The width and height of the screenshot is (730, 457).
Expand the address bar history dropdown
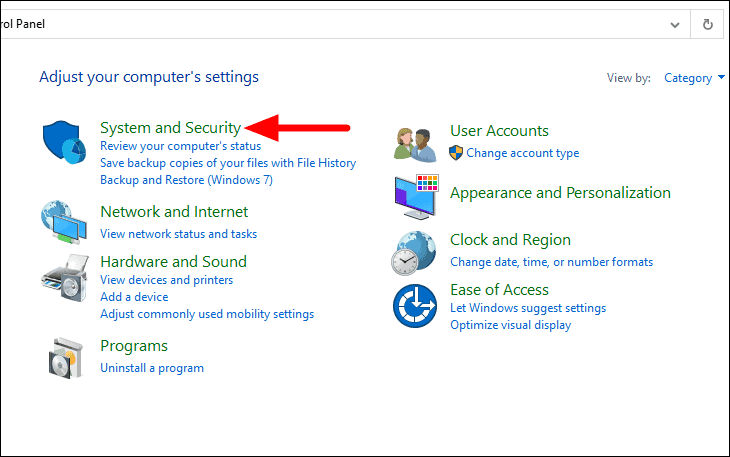click(675, 25)
